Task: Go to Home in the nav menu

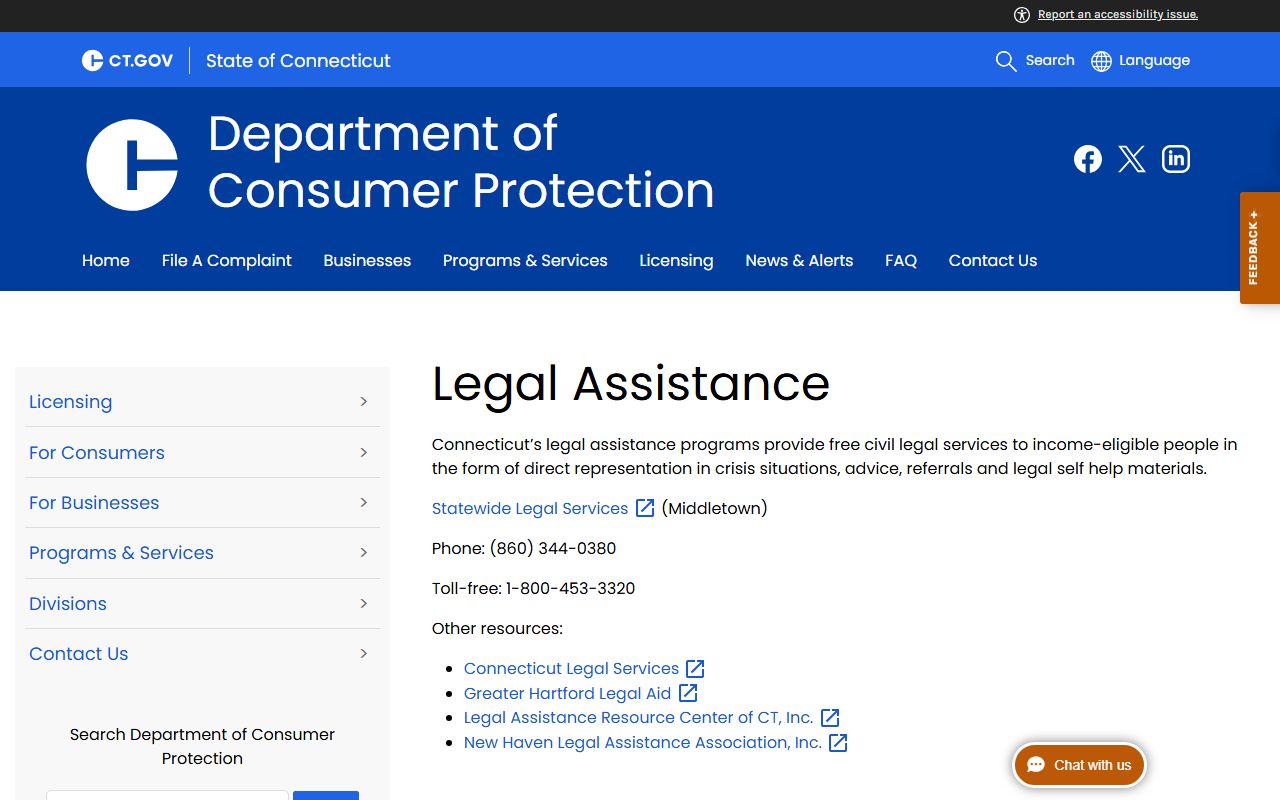Action: click(x=106, y=260)
